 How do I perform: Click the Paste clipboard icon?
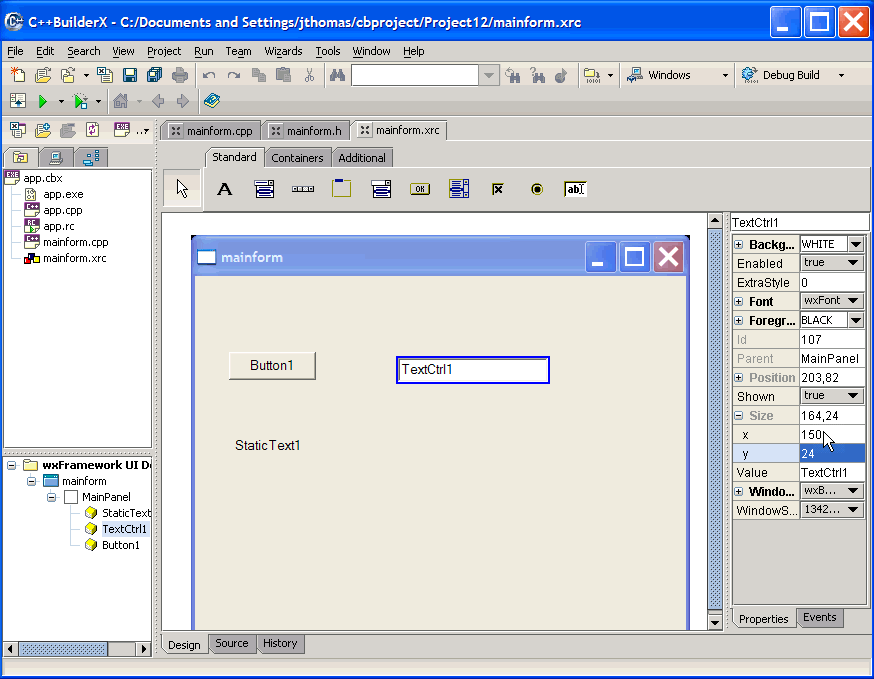click(284, 75)
